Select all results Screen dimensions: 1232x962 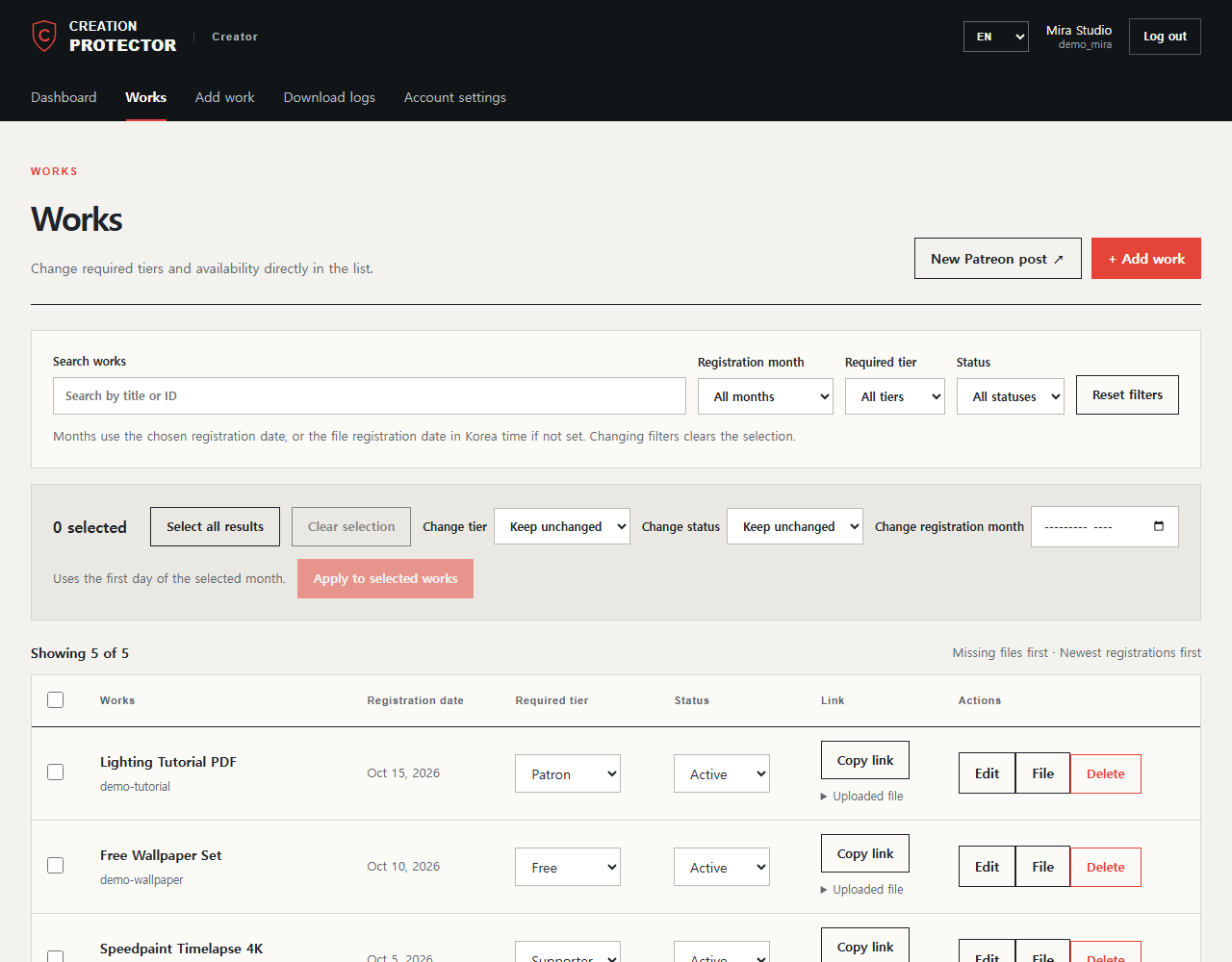coord(215,527)
